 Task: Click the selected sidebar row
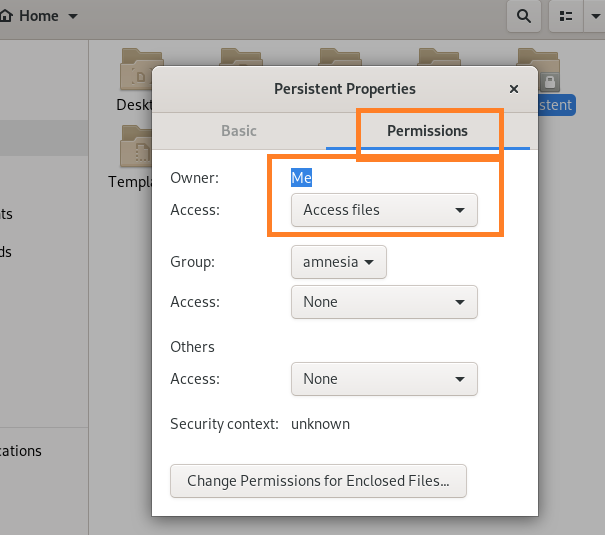tap(40, 138)
